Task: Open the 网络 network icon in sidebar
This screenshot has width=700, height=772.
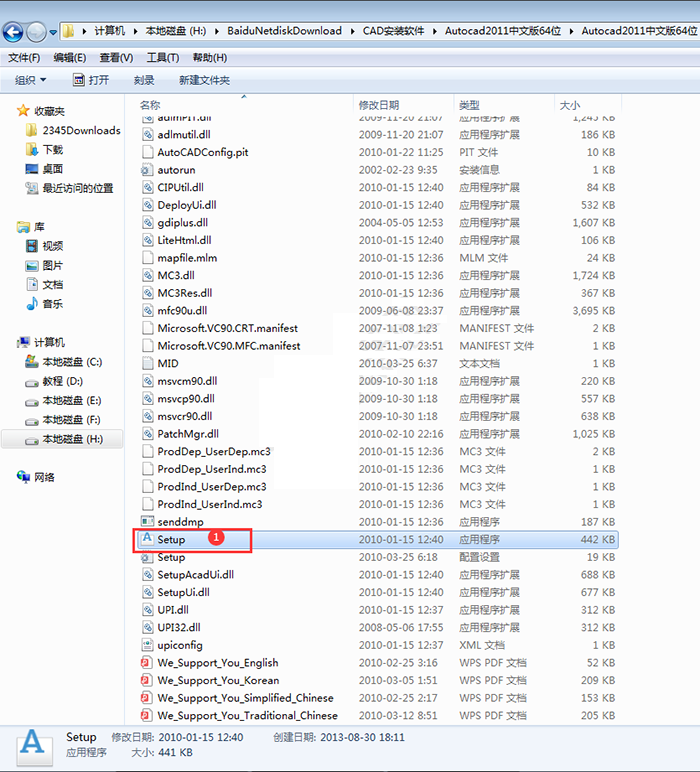Action: tap(23, 477)
